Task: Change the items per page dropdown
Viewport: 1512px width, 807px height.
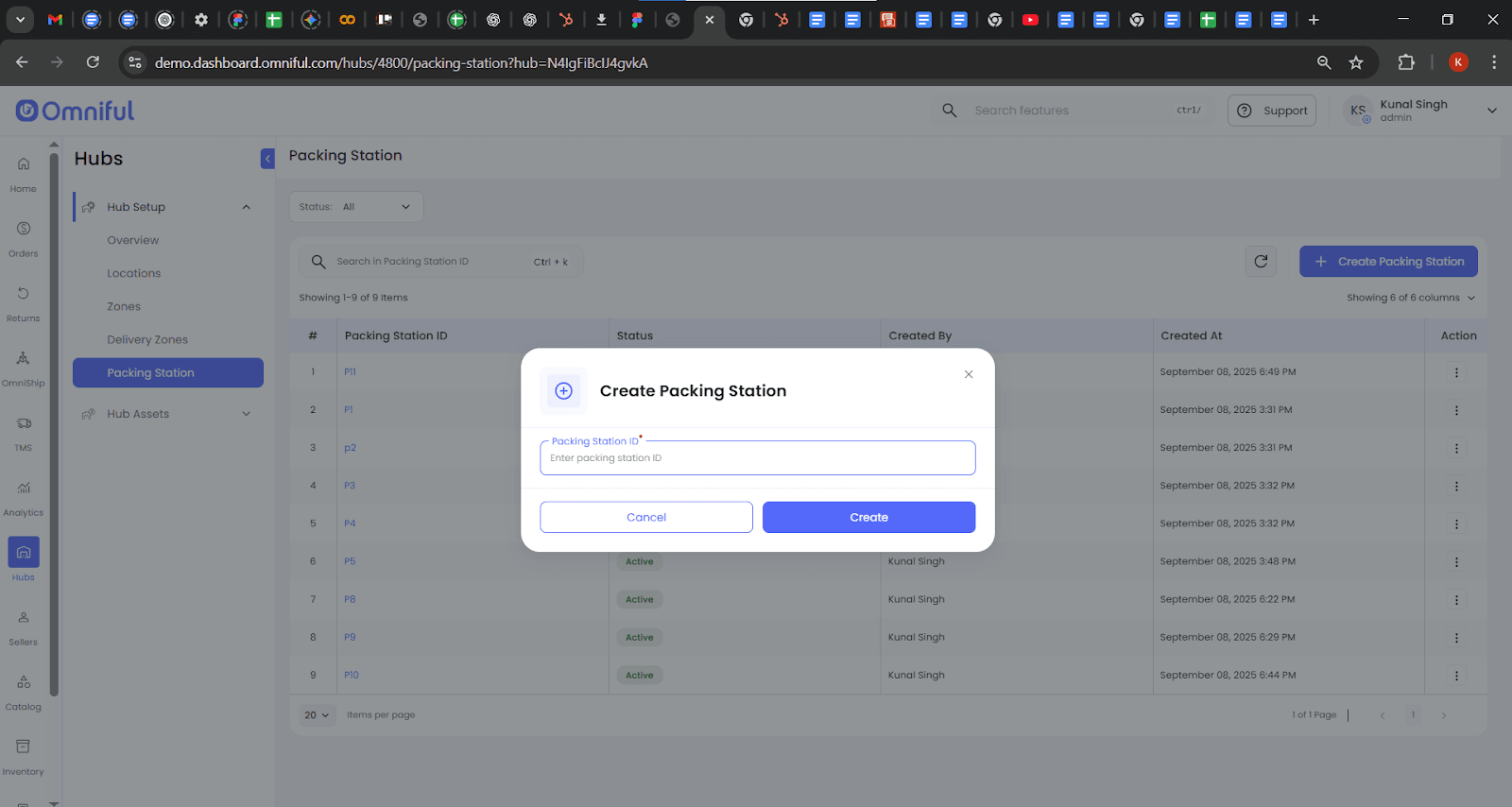Action: (317, 715)
